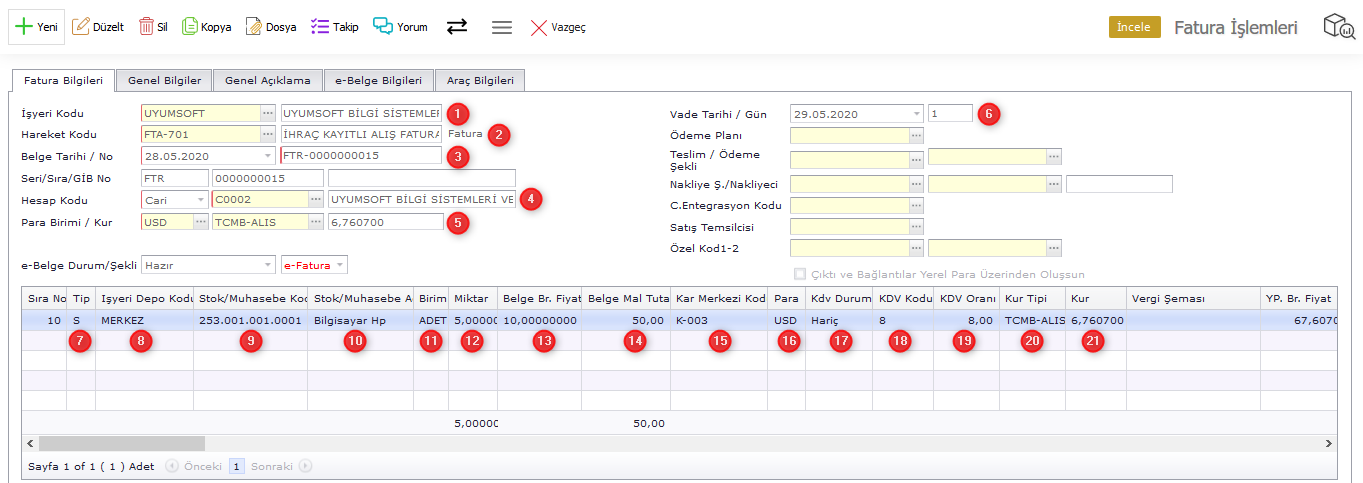Open Dosya file icon in toolbar
1363x483 pixels.
[x=254, y=27]
